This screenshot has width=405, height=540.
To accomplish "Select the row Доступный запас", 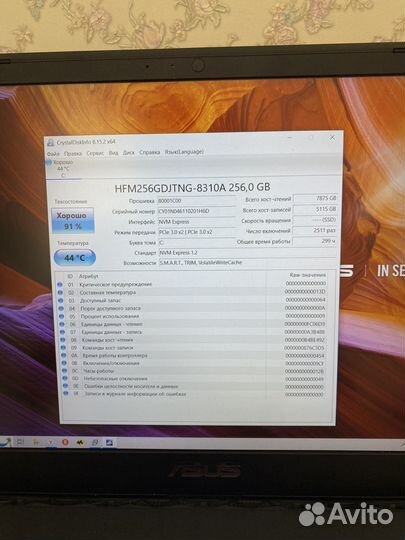I will (193, 300).
